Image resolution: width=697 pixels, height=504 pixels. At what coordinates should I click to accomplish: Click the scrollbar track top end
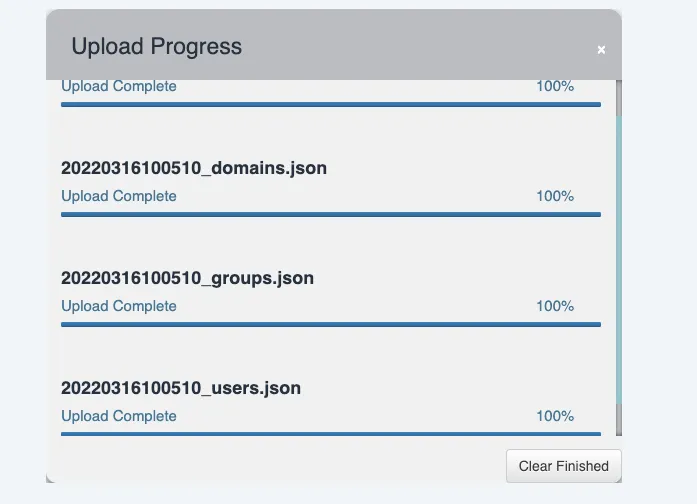pos(618,97)
